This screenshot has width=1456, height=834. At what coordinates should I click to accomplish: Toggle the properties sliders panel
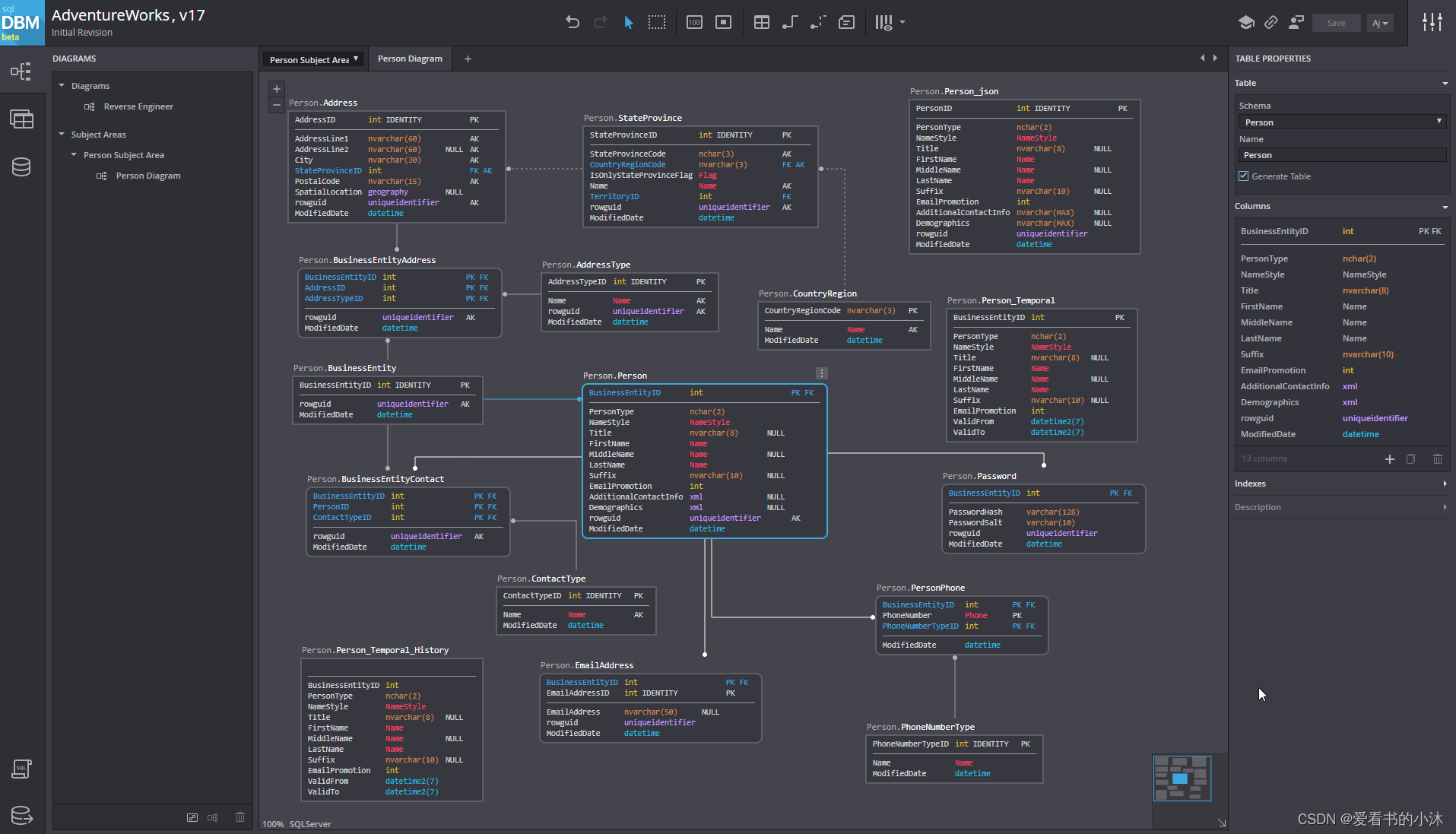(1432, 23)
